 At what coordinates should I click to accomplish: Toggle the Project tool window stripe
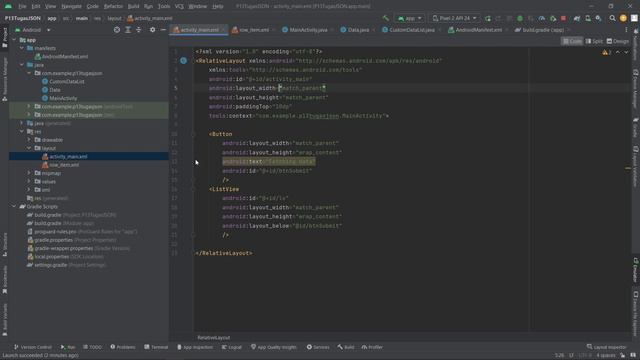pos(4,38)
